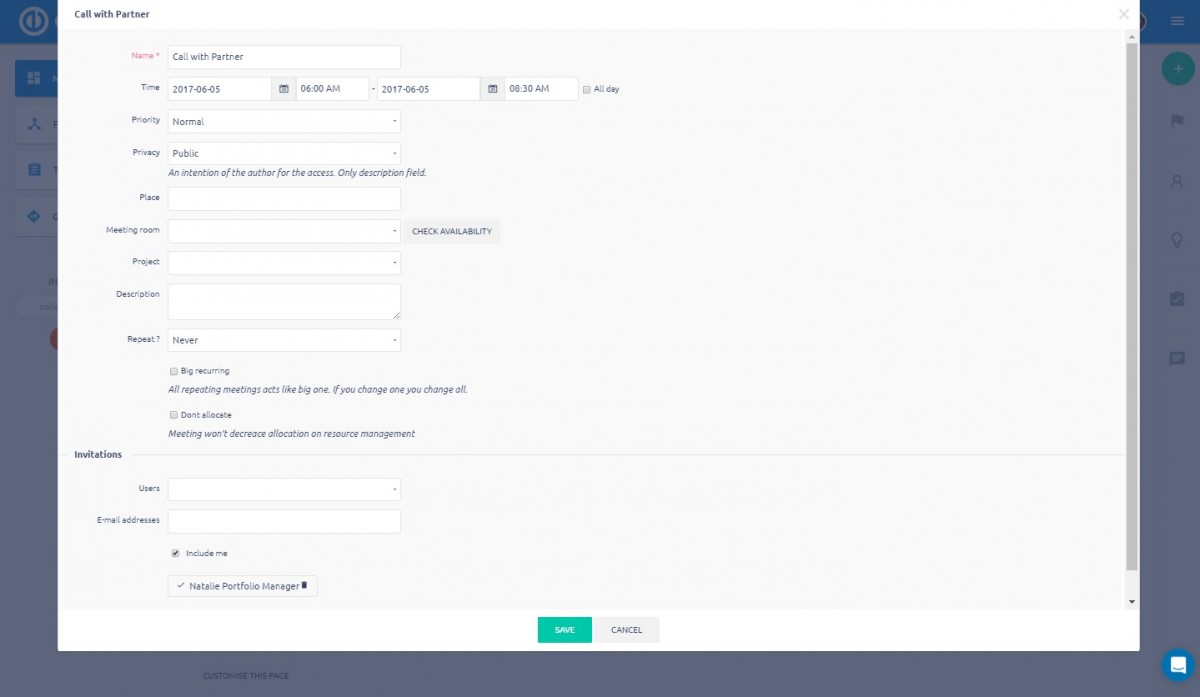Viewport: 1200px width, 697px height.
Task: Open the hamburger menu at top right
Action: point(1177,21)
